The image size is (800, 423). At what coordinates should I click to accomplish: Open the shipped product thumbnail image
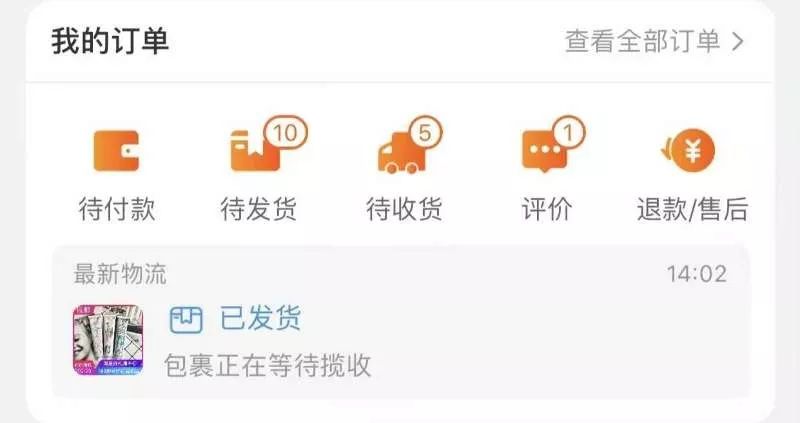click(108, 340)
